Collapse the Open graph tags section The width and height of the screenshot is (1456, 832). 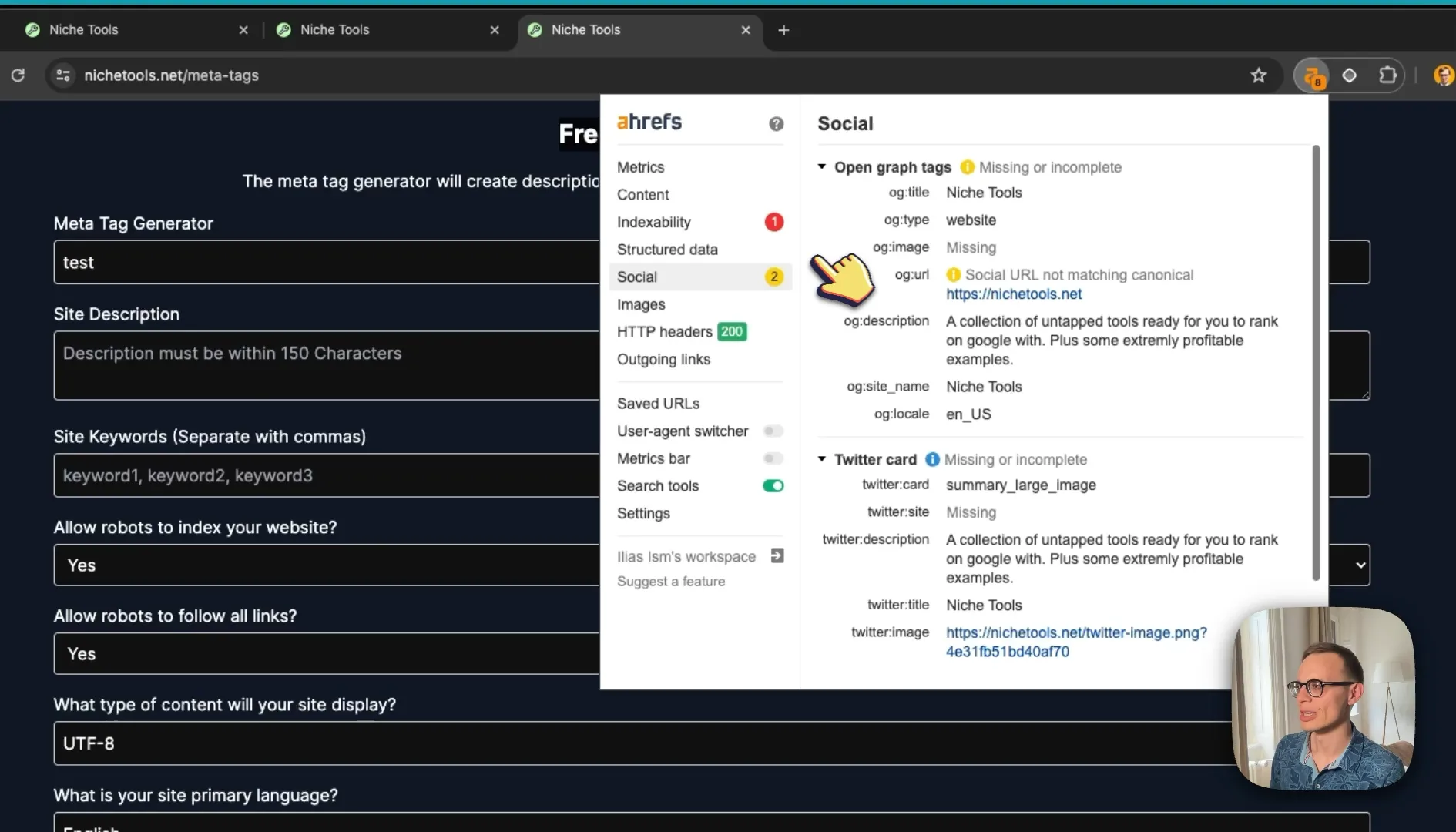coord(822,166)
